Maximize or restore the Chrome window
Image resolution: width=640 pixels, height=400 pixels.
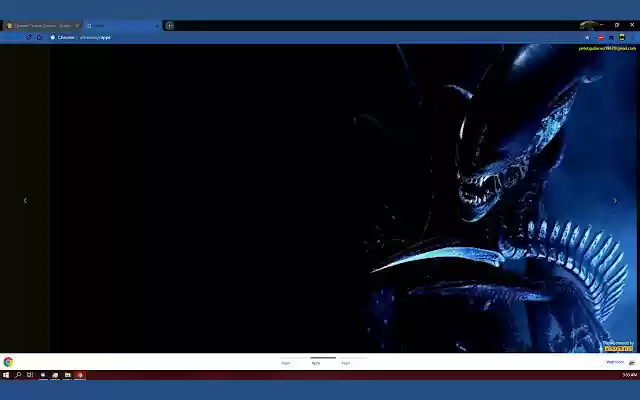(x=617, y=25)
